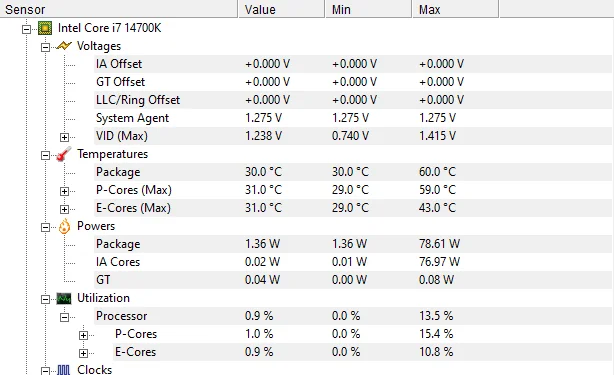Click the 1.415 V maximum VID value
Image resolution: width=614 pixels, height=375 pixels.
tap(437, 136)
